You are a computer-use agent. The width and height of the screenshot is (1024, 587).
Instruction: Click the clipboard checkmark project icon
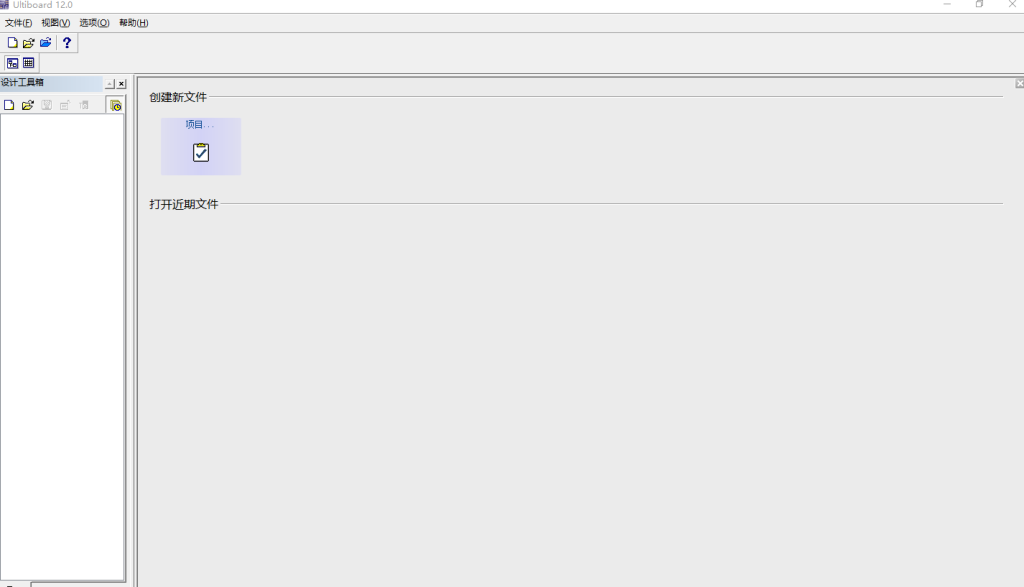(x=200, y=152)
